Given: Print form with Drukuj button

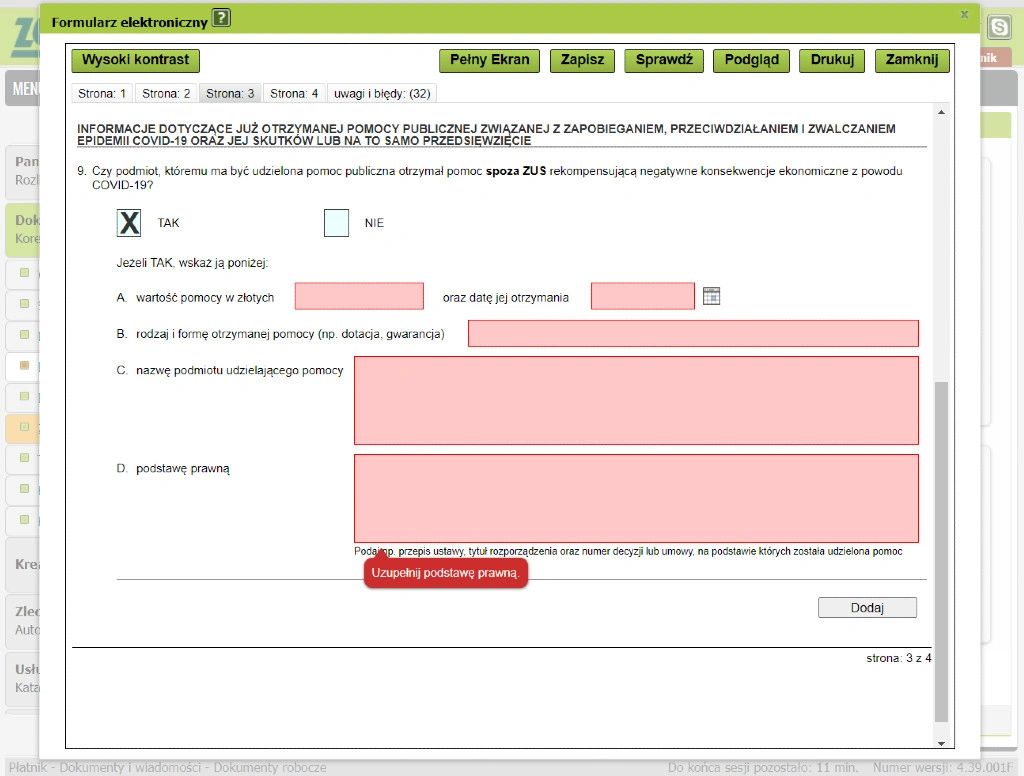Looking at the screenshot, I should click(x=832, y=60).
